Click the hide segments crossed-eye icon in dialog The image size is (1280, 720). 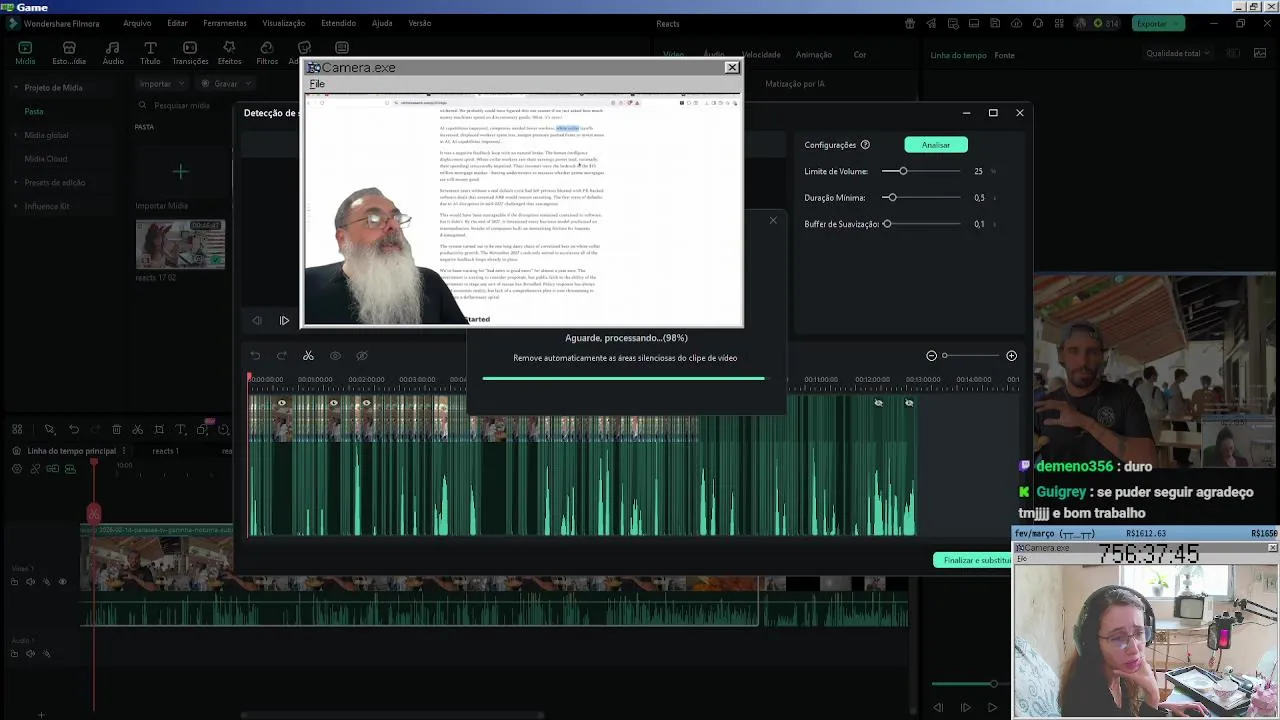(362, 356)
